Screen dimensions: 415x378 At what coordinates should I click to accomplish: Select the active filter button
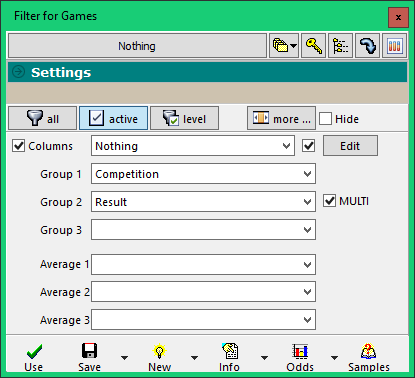pyautogui.click(x=113, y=118)
